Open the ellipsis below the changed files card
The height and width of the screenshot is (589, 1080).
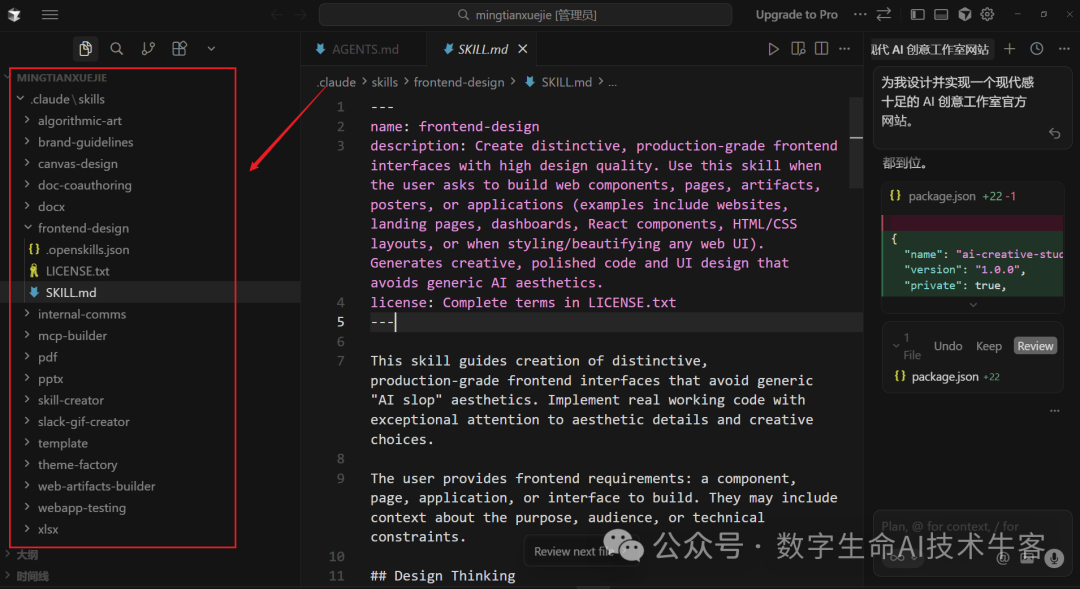coord(1055,411)
